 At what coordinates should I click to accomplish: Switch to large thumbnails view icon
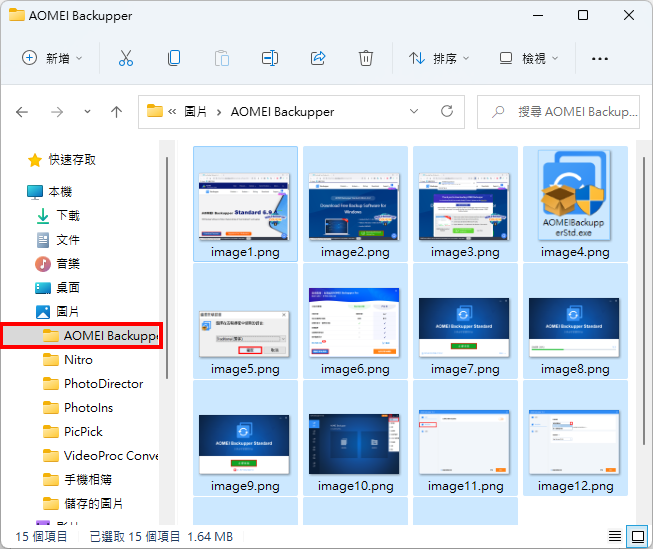pyautogui.click(x=638, y=536)
